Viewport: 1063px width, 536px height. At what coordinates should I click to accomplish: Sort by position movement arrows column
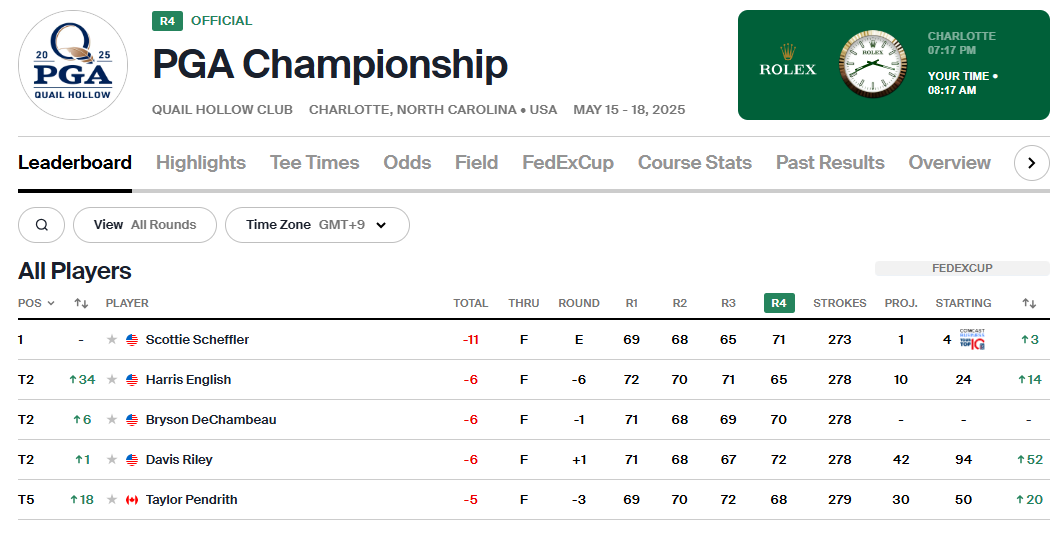(x=81, y=303)
